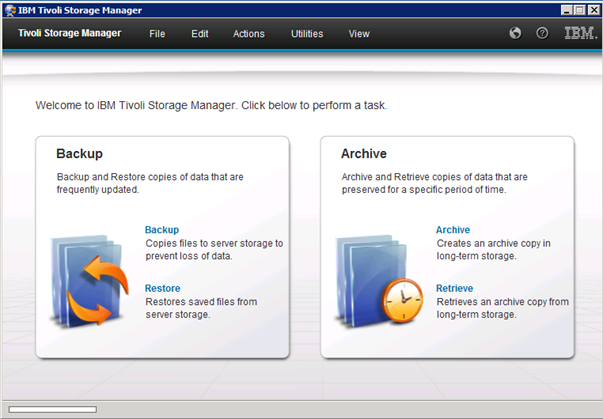Viewport: 603px width, 419px height.
Task: Open the File menu
Action: coord(157,34)
